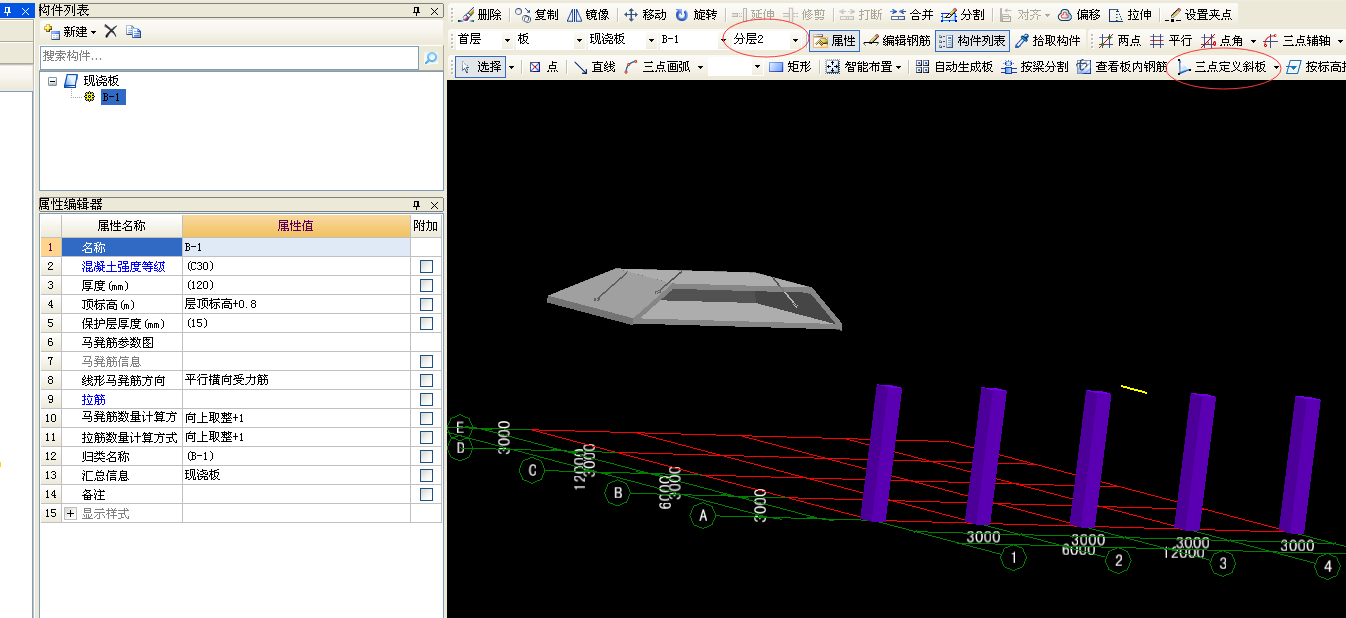This screenshot has height=618, width=1346.
Task: Click 查看板内钢筋 view slab rebar
Action: coord(1122,67)
